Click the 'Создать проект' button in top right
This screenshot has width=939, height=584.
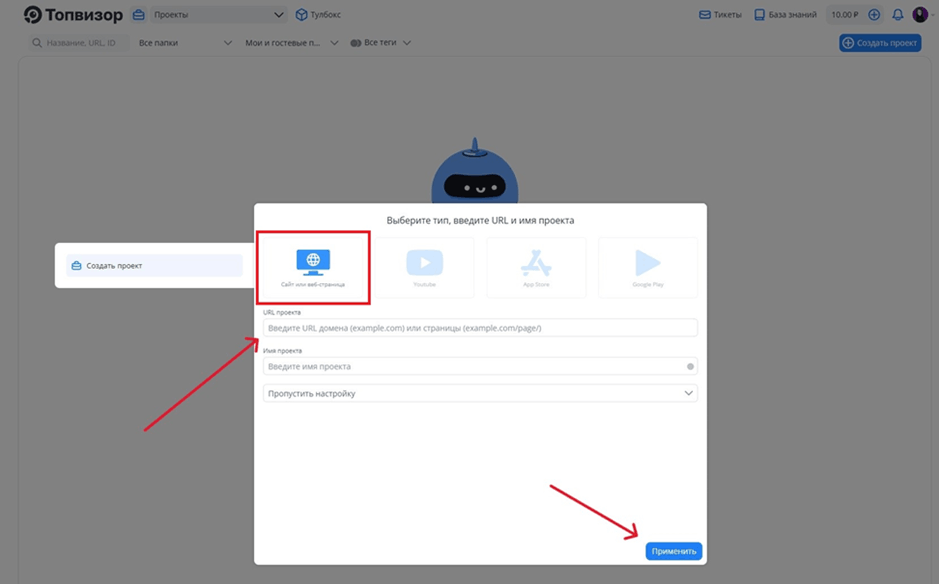click(x=880, y=43)
